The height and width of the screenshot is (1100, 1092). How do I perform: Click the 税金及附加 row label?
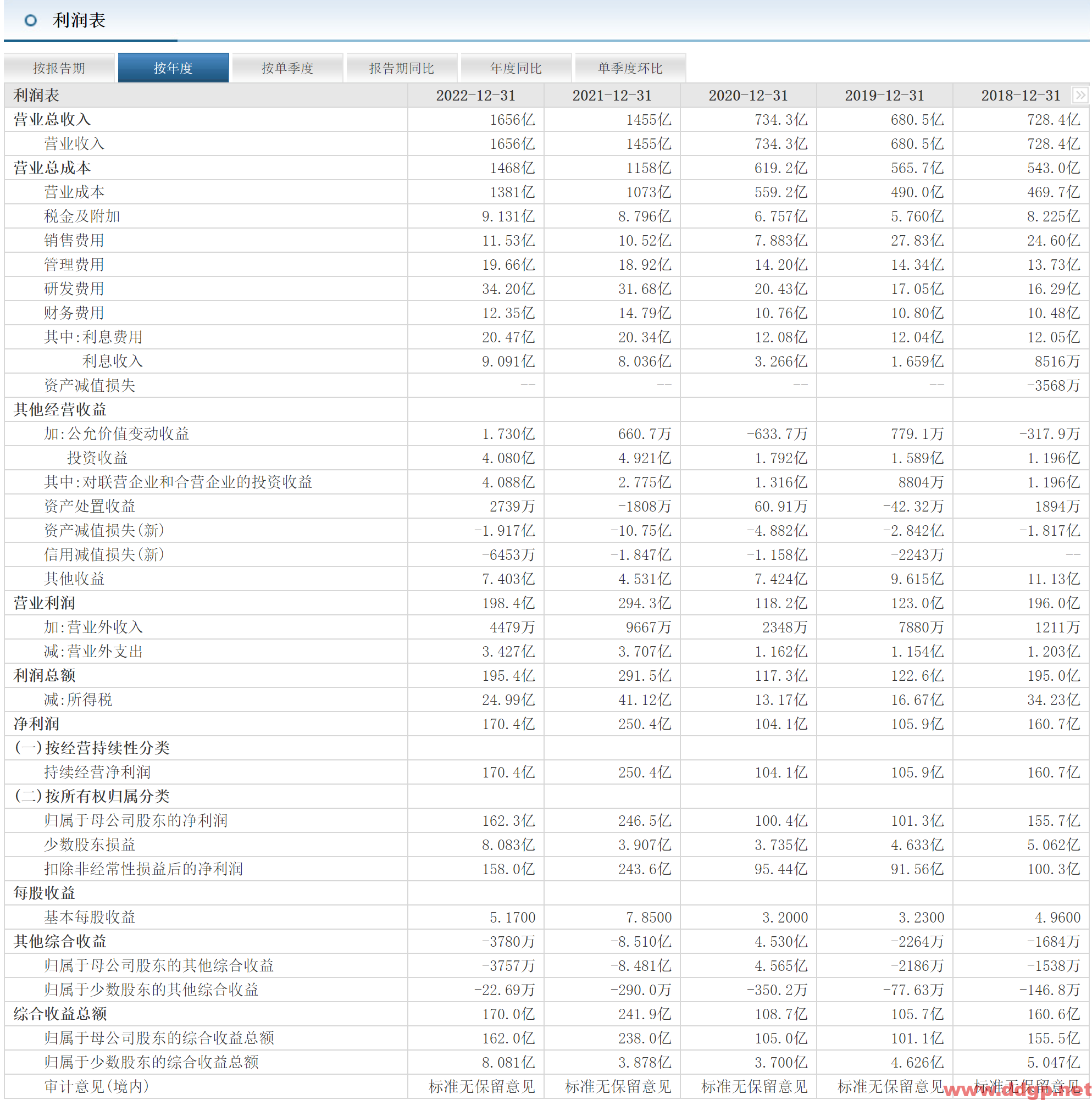(82, 216)
